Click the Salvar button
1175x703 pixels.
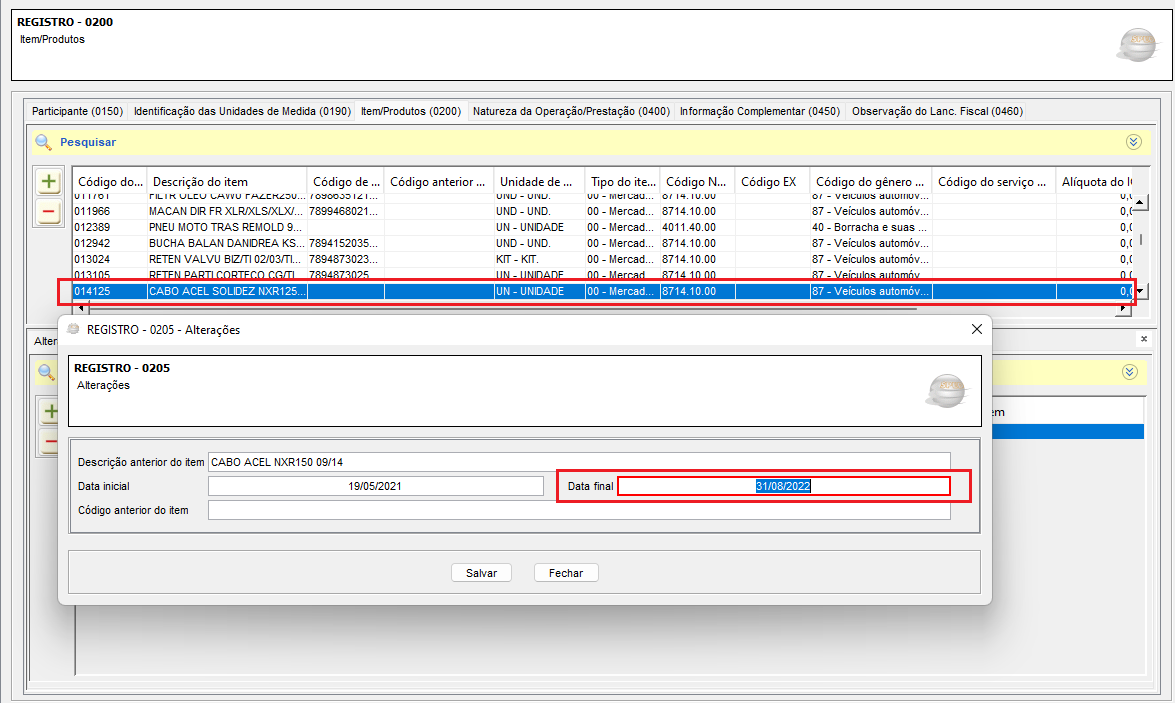(481, 573)
